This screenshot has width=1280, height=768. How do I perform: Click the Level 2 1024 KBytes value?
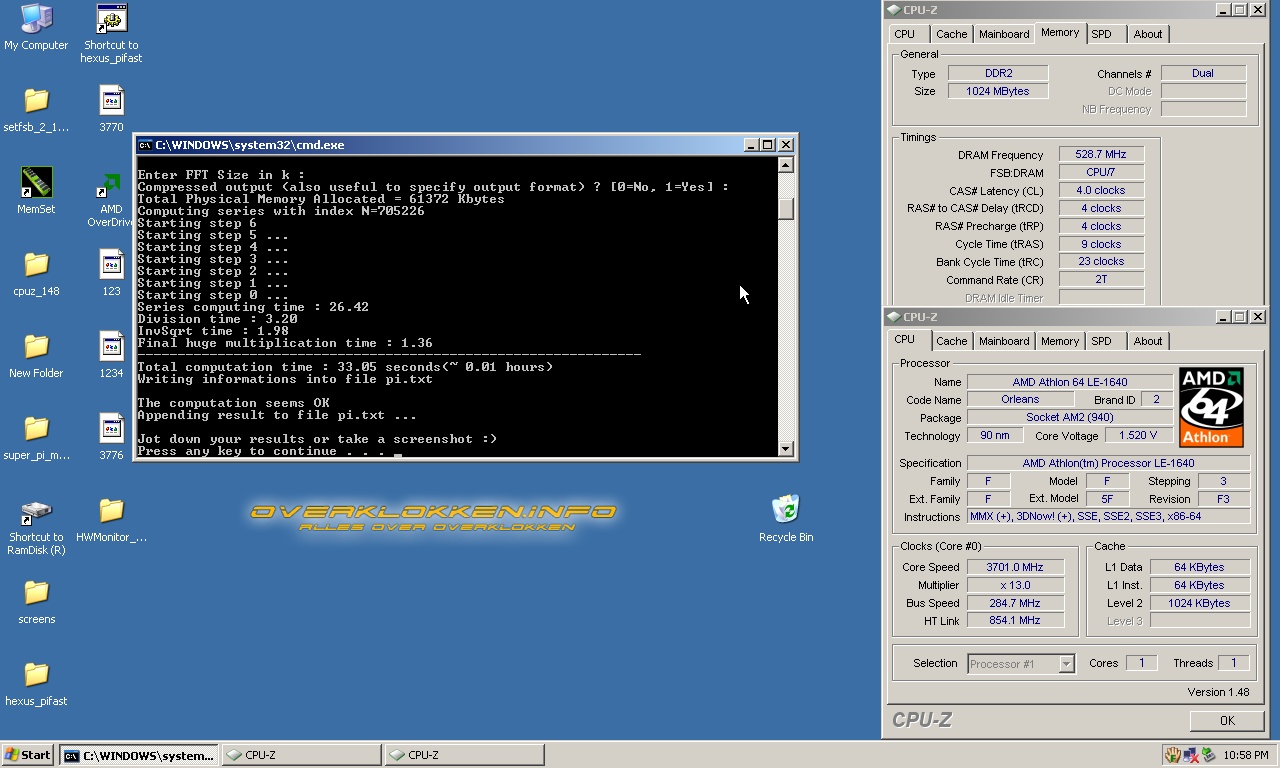(1199, 603)
